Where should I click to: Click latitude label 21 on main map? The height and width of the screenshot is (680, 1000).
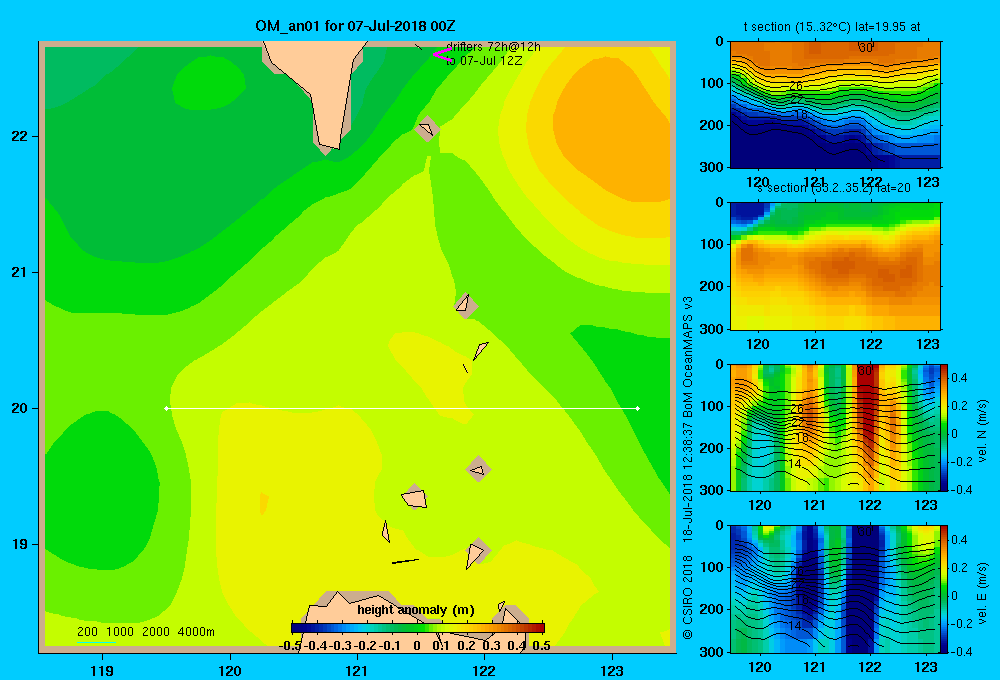(x=19, y=272)
